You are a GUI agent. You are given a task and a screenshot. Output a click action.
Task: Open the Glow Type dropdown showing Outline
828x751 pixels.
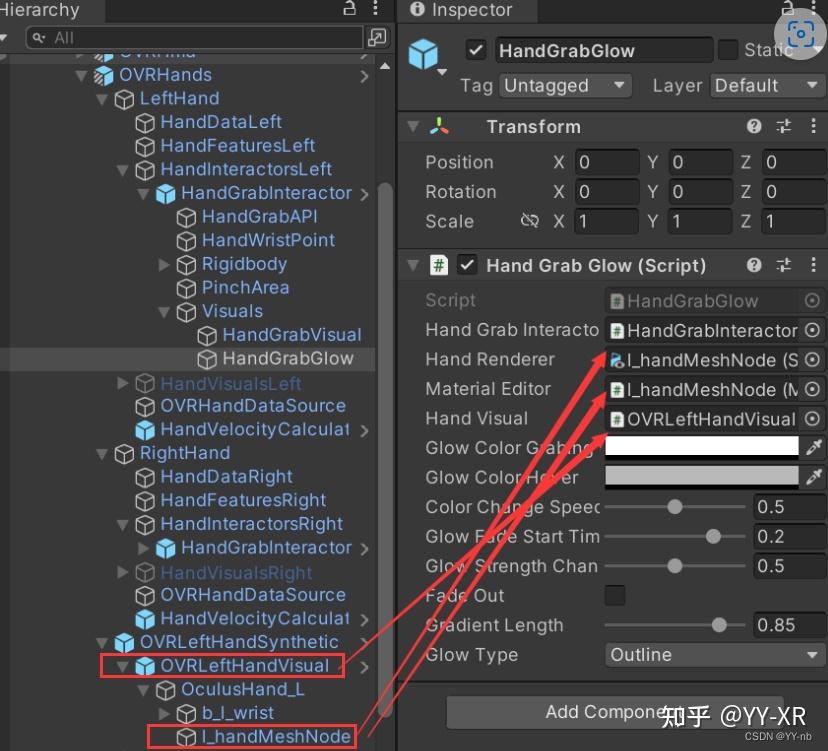click(x=714, y=655)
